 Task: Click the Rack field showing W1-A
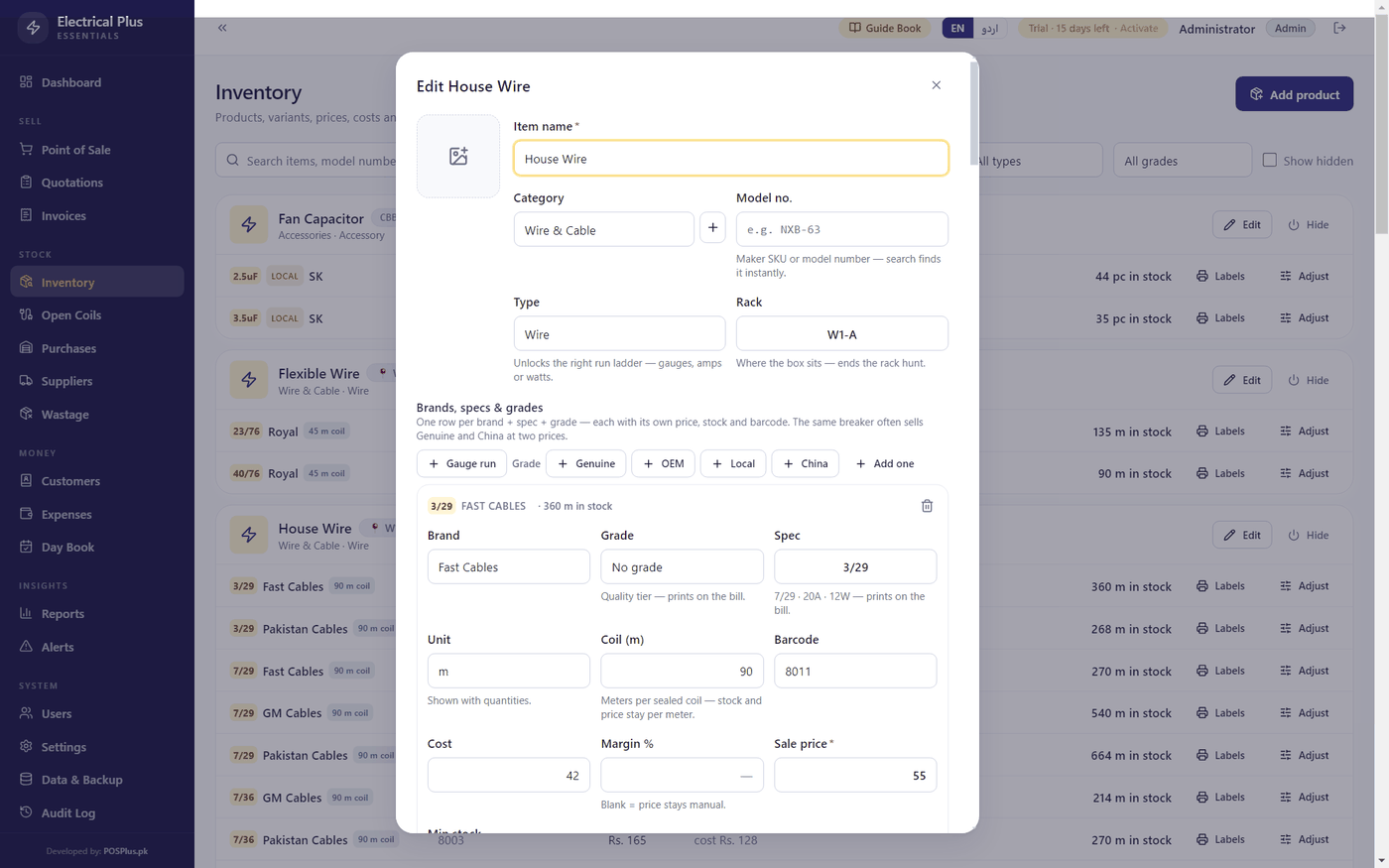tap(842, 333)
